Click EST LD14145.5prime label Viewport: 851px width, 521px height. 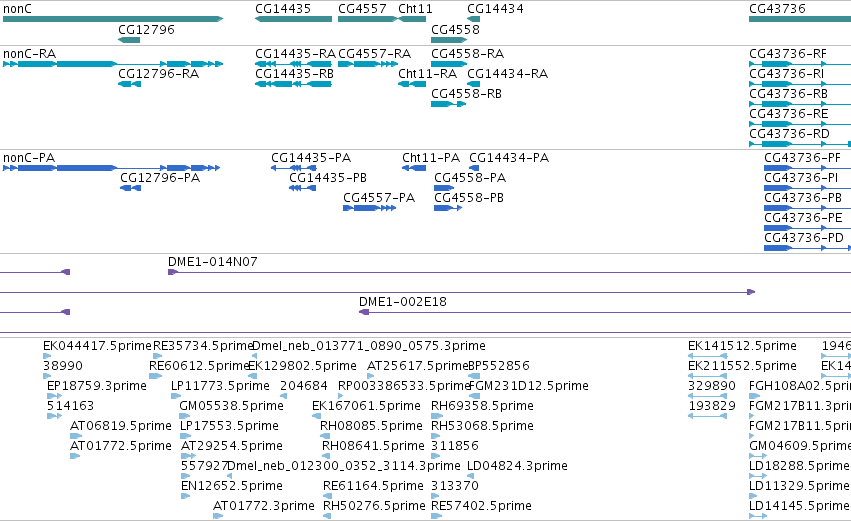click(799, 506)
